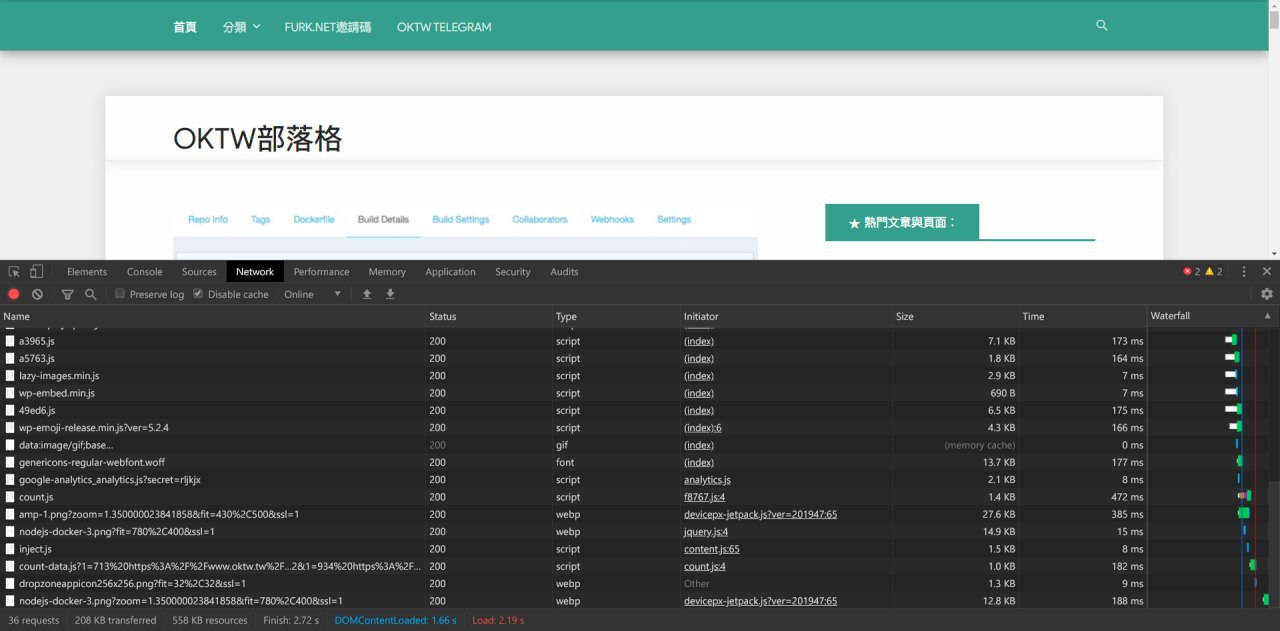Click the OKTW部落格 site title
The height and width of the screenshot is (631, 1280).
pyautogui.click(x=258, y=138)
